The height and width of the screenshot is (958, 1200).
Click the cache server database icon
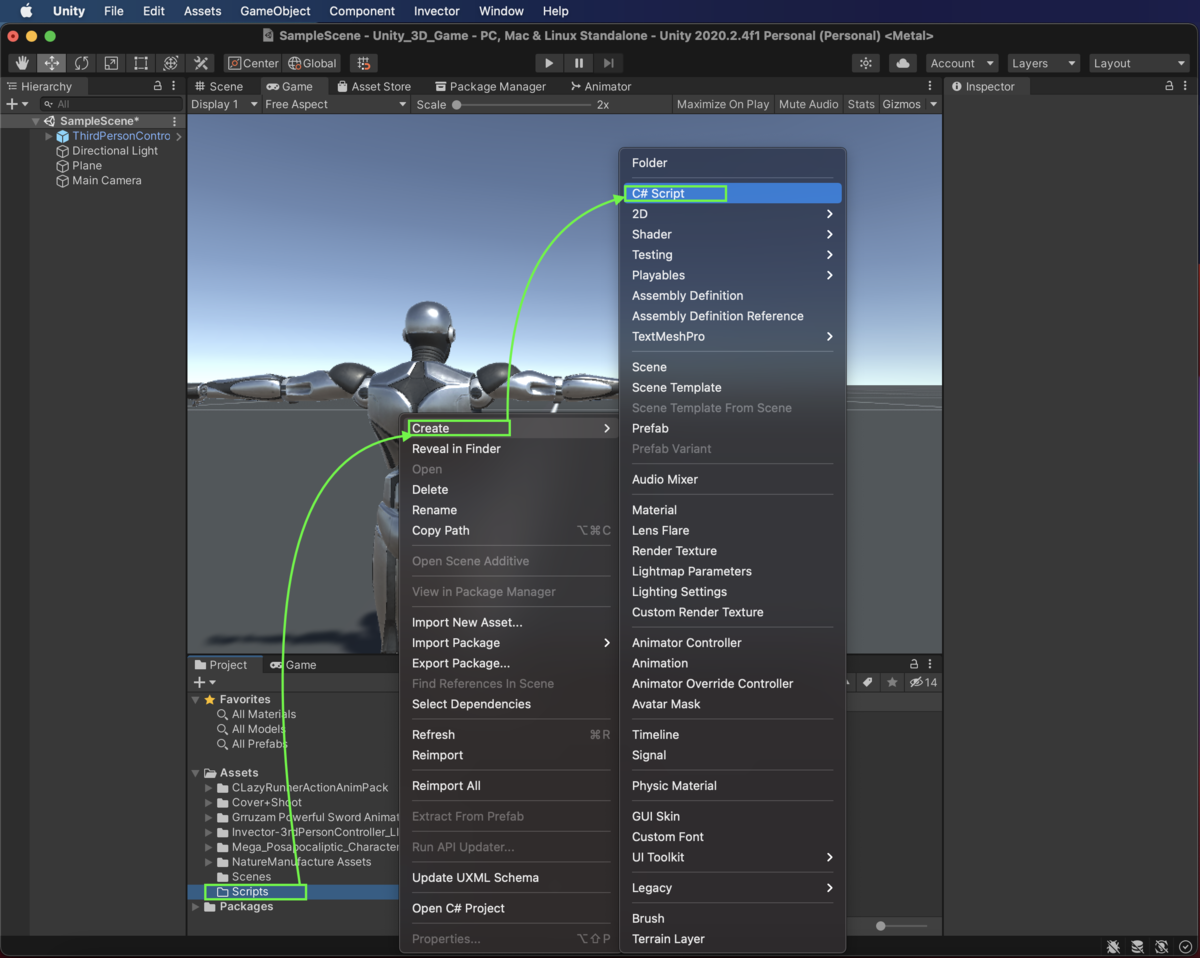coord(1137,946)
